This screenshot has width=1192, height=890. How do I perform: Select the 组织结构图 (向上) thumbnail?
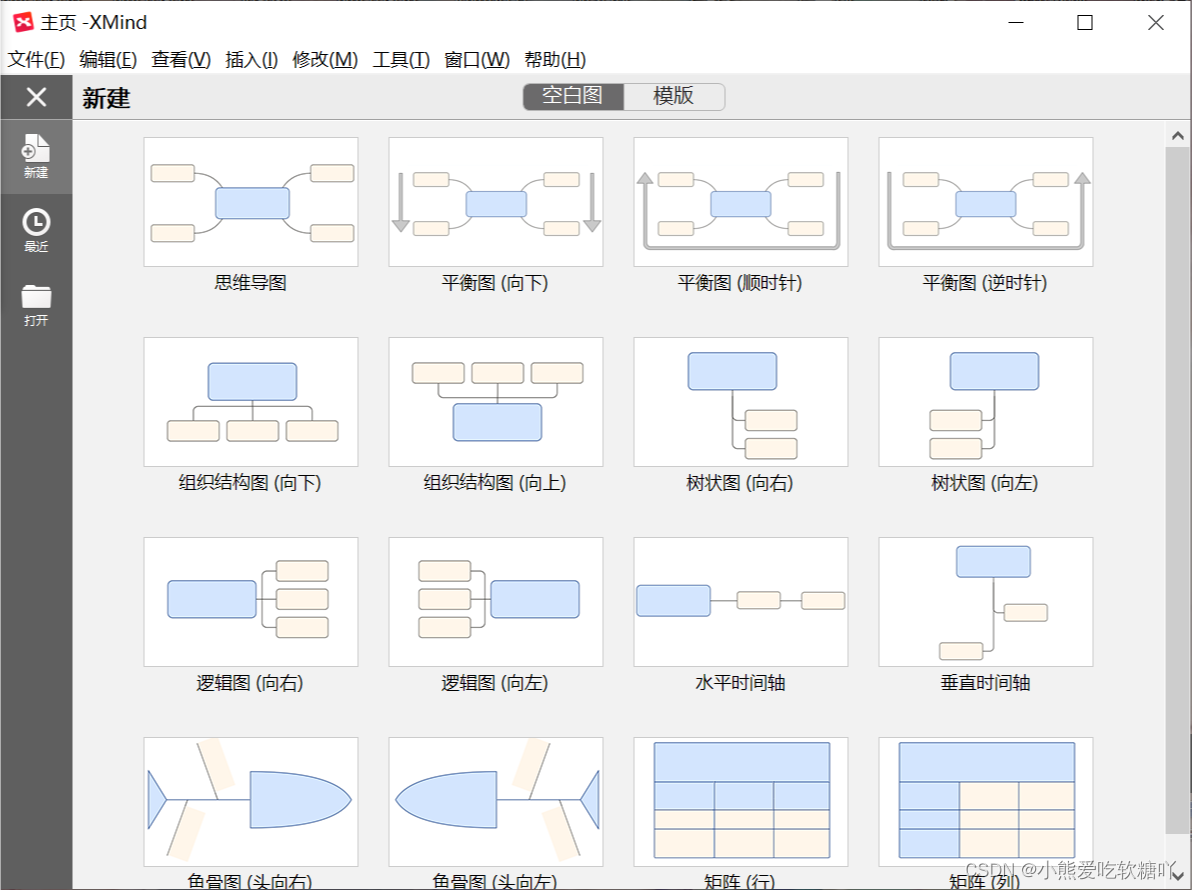[x=496, y=402]
